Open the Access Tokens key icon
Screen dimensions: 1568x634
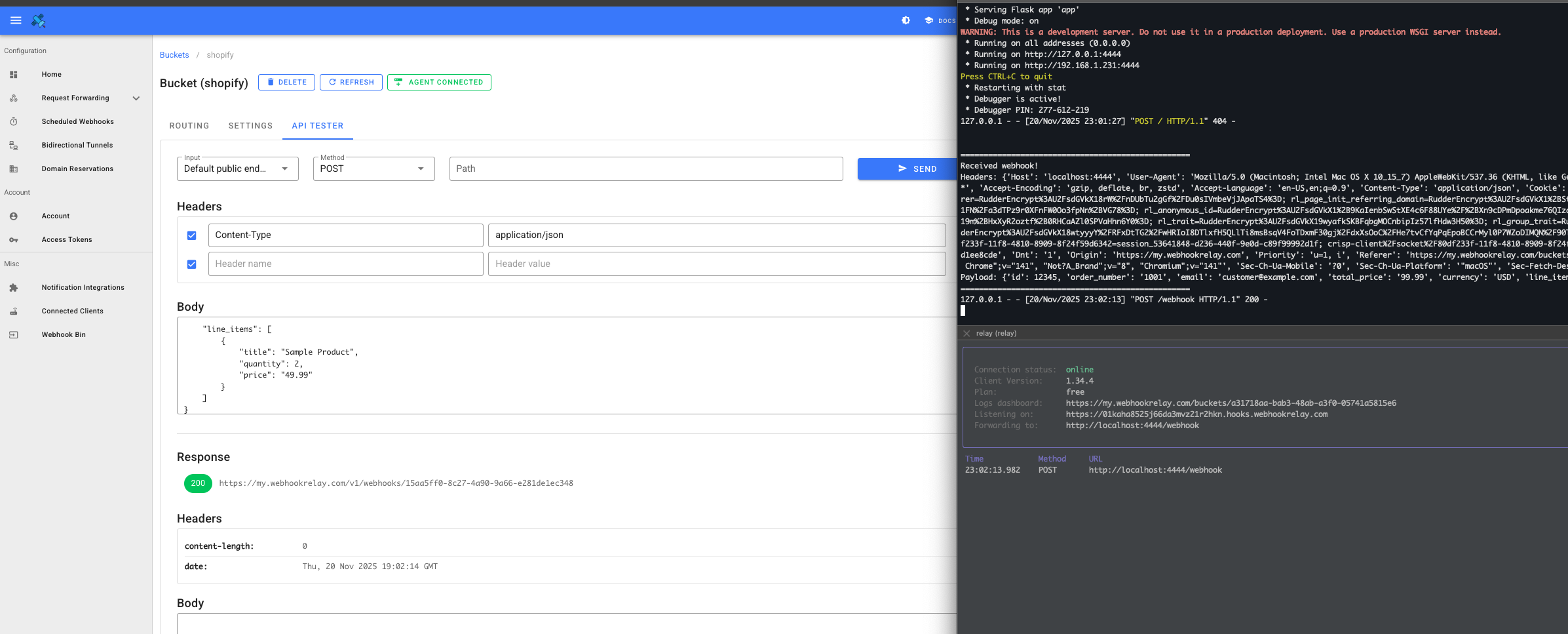click(x=14, y=239)
